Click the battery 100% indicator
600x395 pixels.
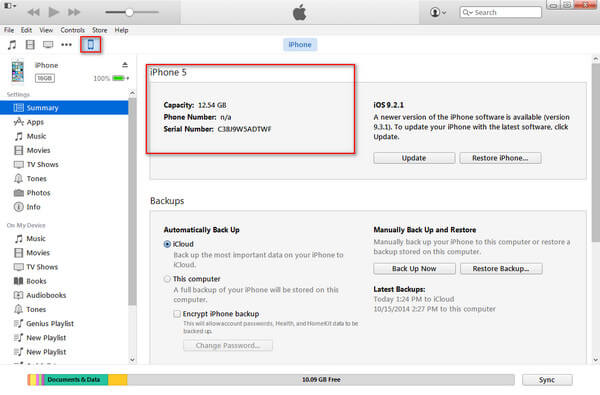[x=111, y=78]
